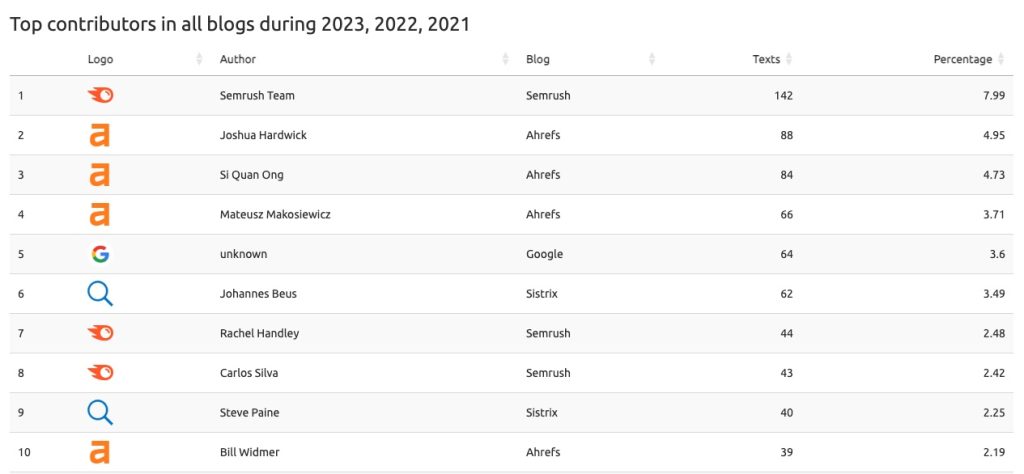Sort by Percentage column sort arrows
This screenshot has width=1024, height=474.
tap(1001, 60)
